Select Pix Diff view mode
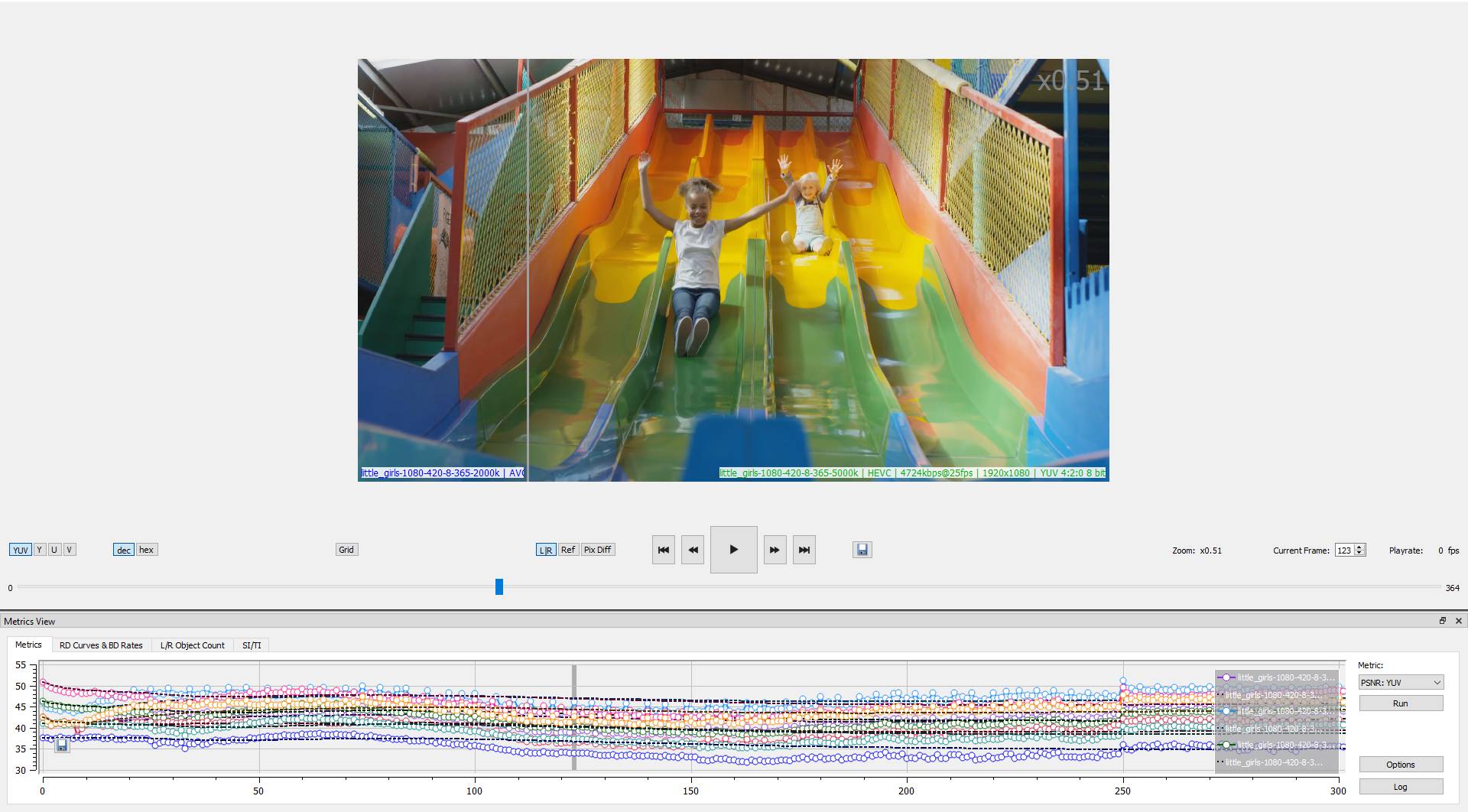The height and width of the screenshot is (812, 1468). click(598, 550)
